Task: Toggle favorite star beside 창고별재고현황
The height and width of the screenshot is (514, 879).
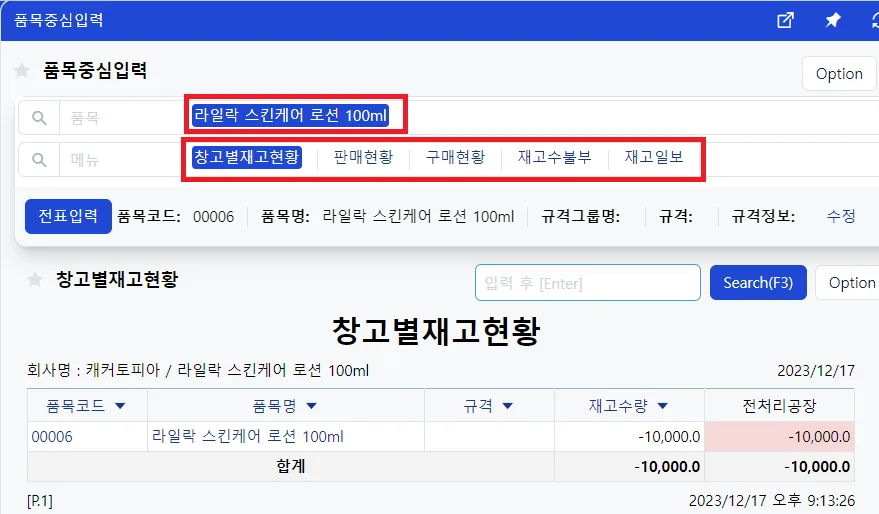Action: pyautogui.click(x=35, y=279)
